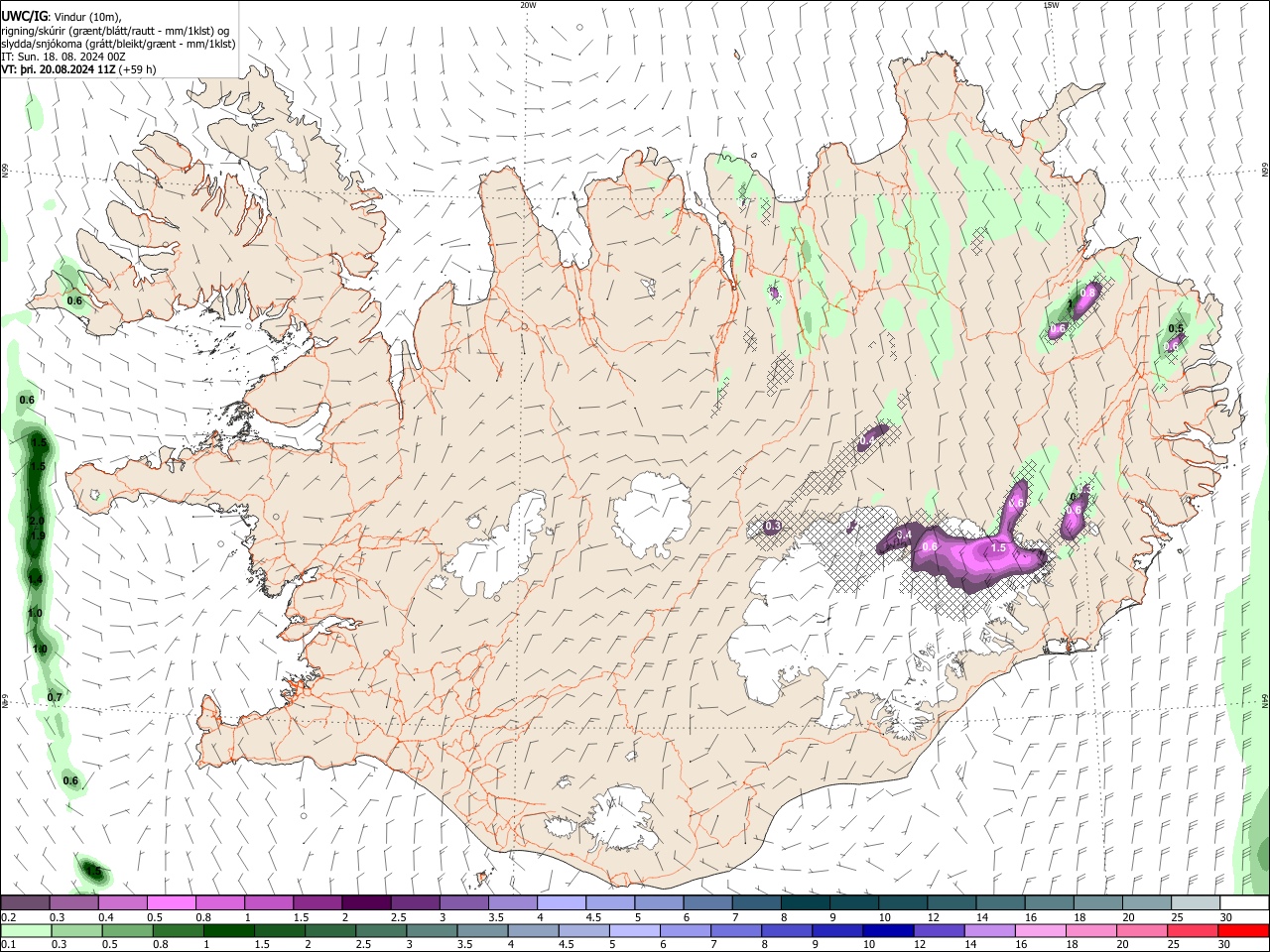
Task: Click the white 1.5 value in the large purple area
Action: 999,547
